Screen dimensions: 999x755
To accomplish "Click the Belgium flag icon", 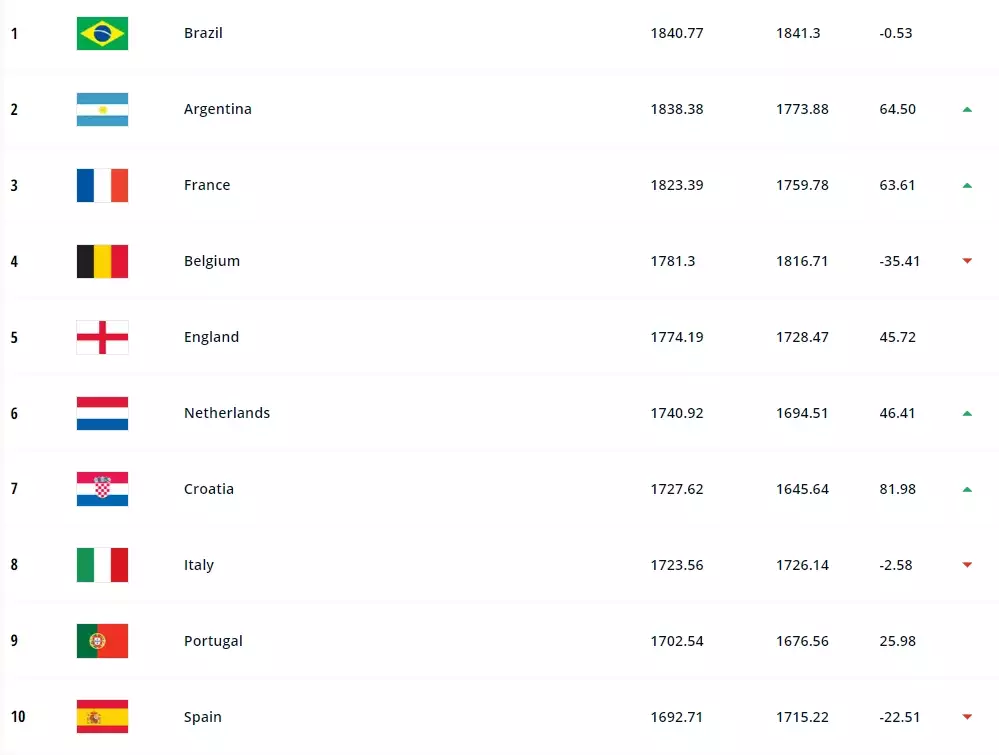I will [102, 261].
